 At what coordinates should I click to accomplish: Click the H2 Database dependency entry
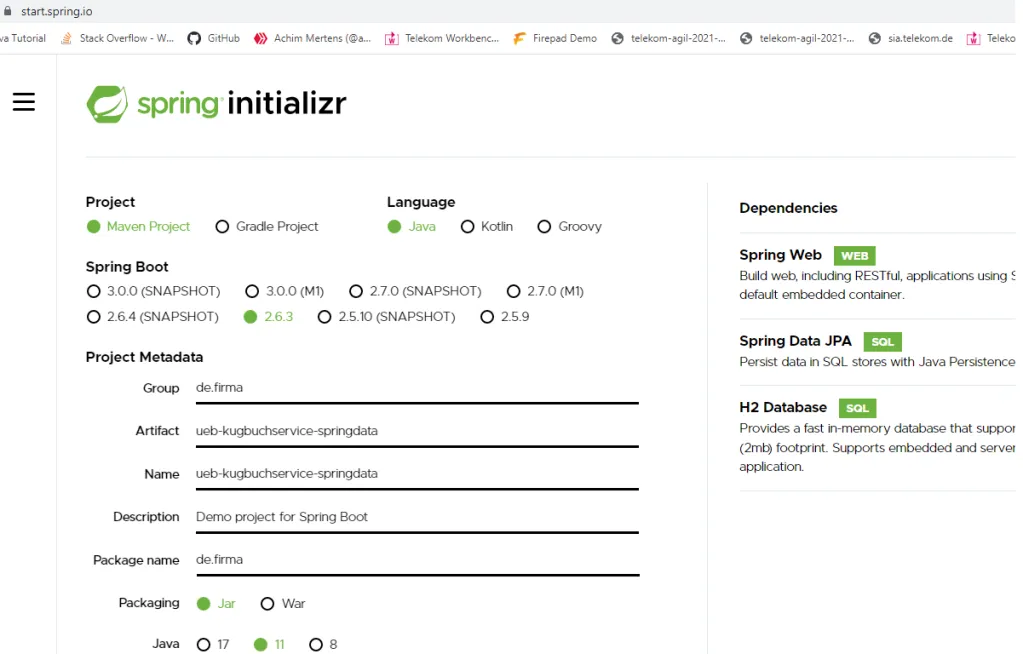pyautogui.click(x=878, y=437)
